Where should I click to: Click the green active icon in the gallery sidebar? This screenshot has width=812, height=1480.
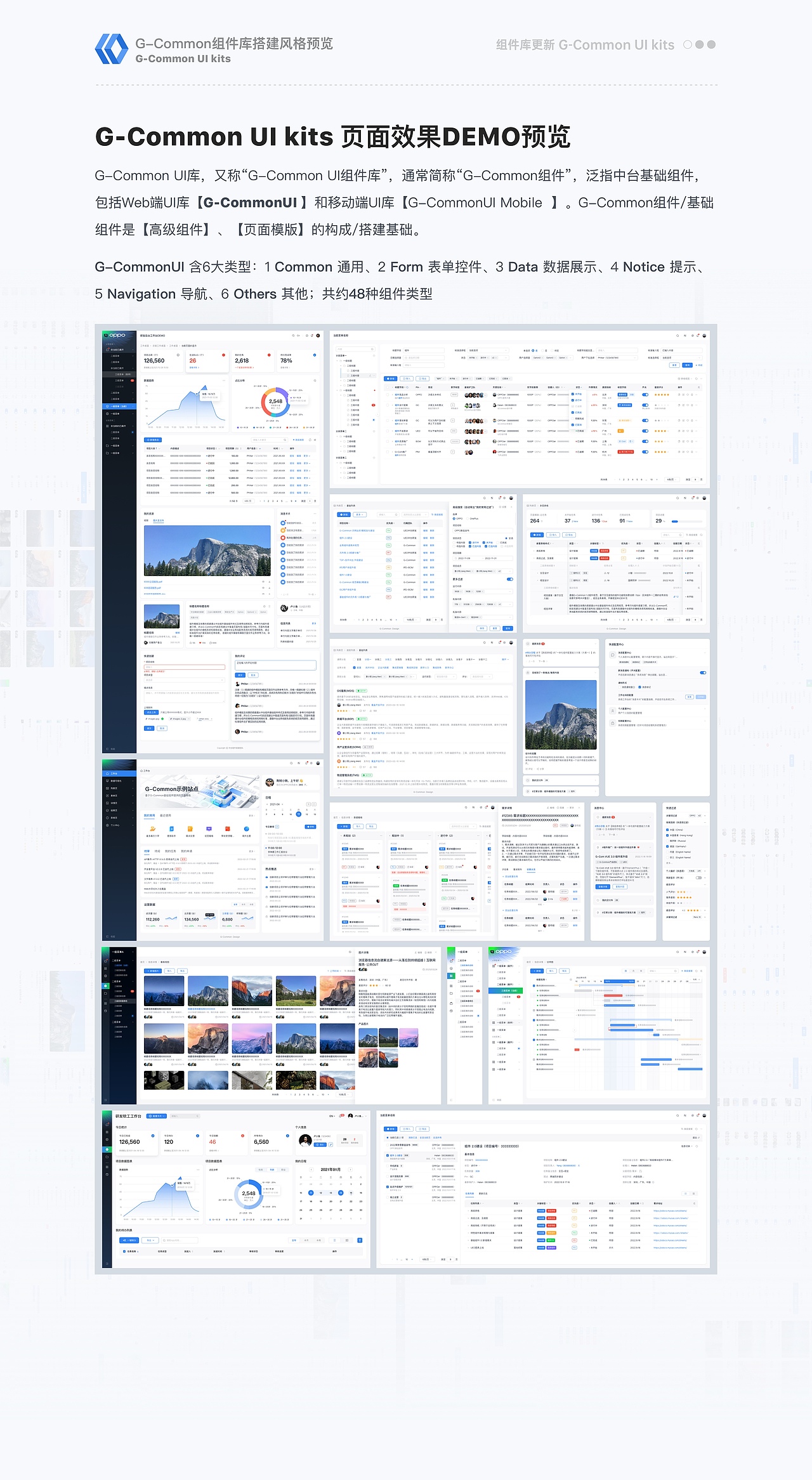106,986
